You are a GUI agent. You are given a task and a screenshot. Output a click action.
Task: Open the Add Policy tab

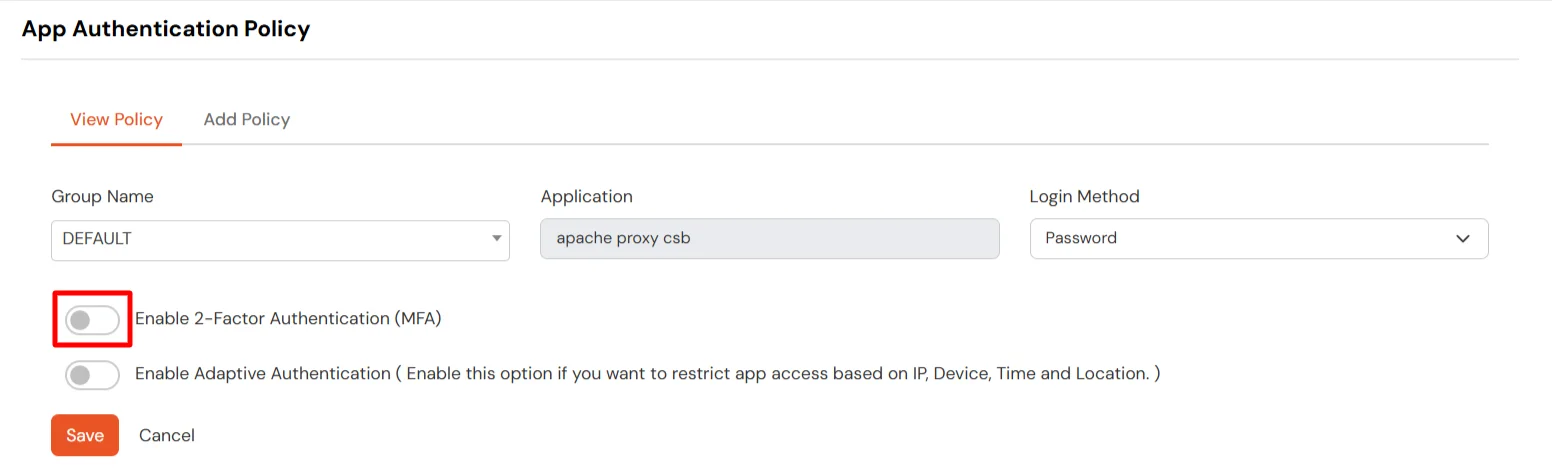click(x=246, y=120)
